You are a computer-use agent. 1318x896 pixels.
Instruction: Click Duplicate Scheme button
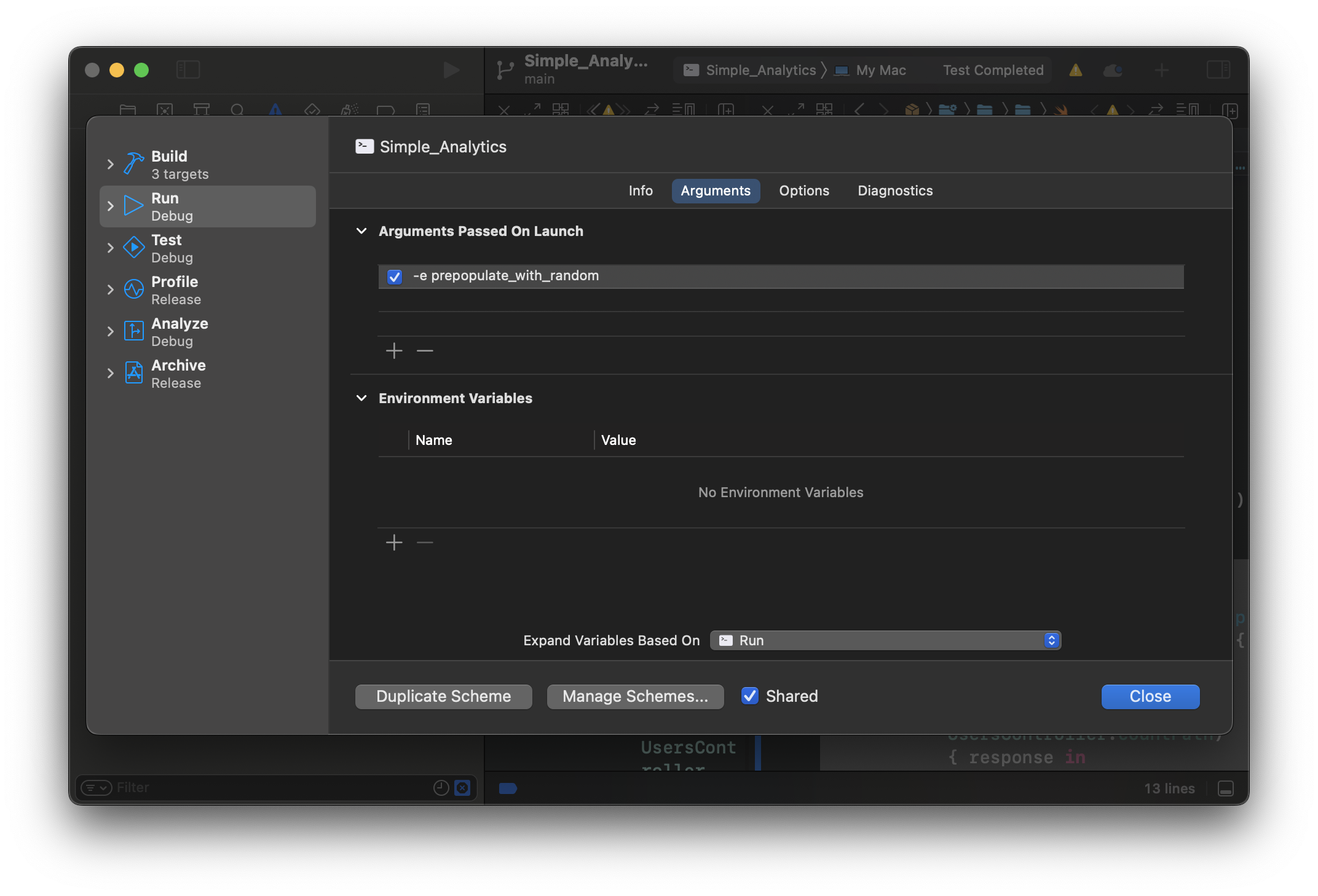[x=444, y=696]
